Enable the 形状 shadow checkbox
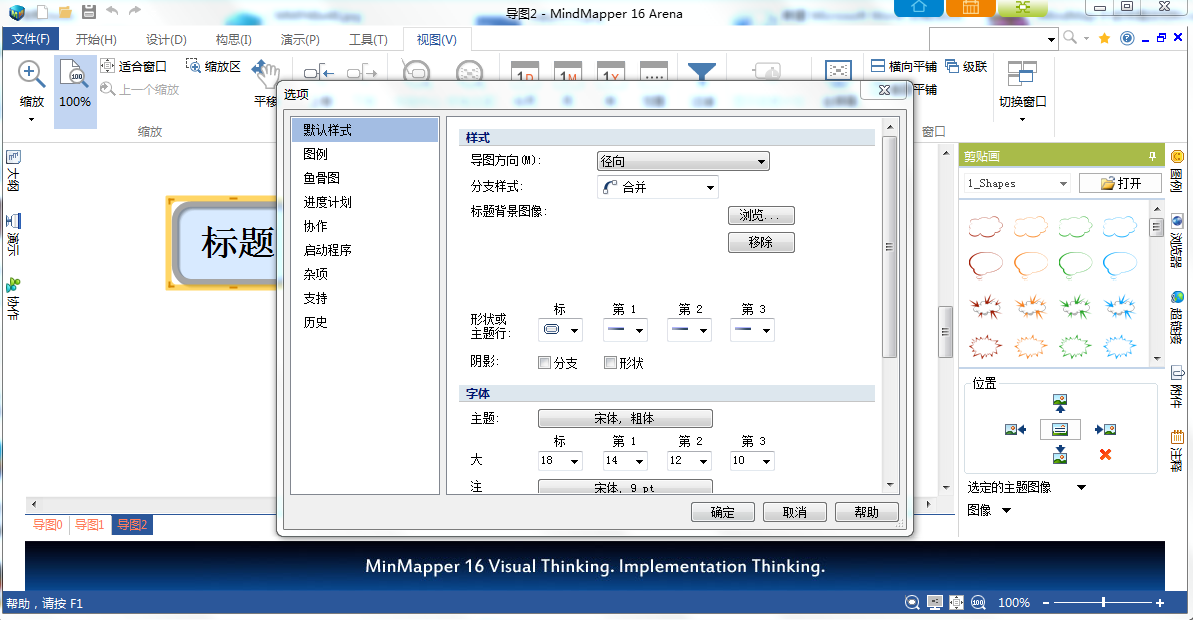 tap(610, 363)
